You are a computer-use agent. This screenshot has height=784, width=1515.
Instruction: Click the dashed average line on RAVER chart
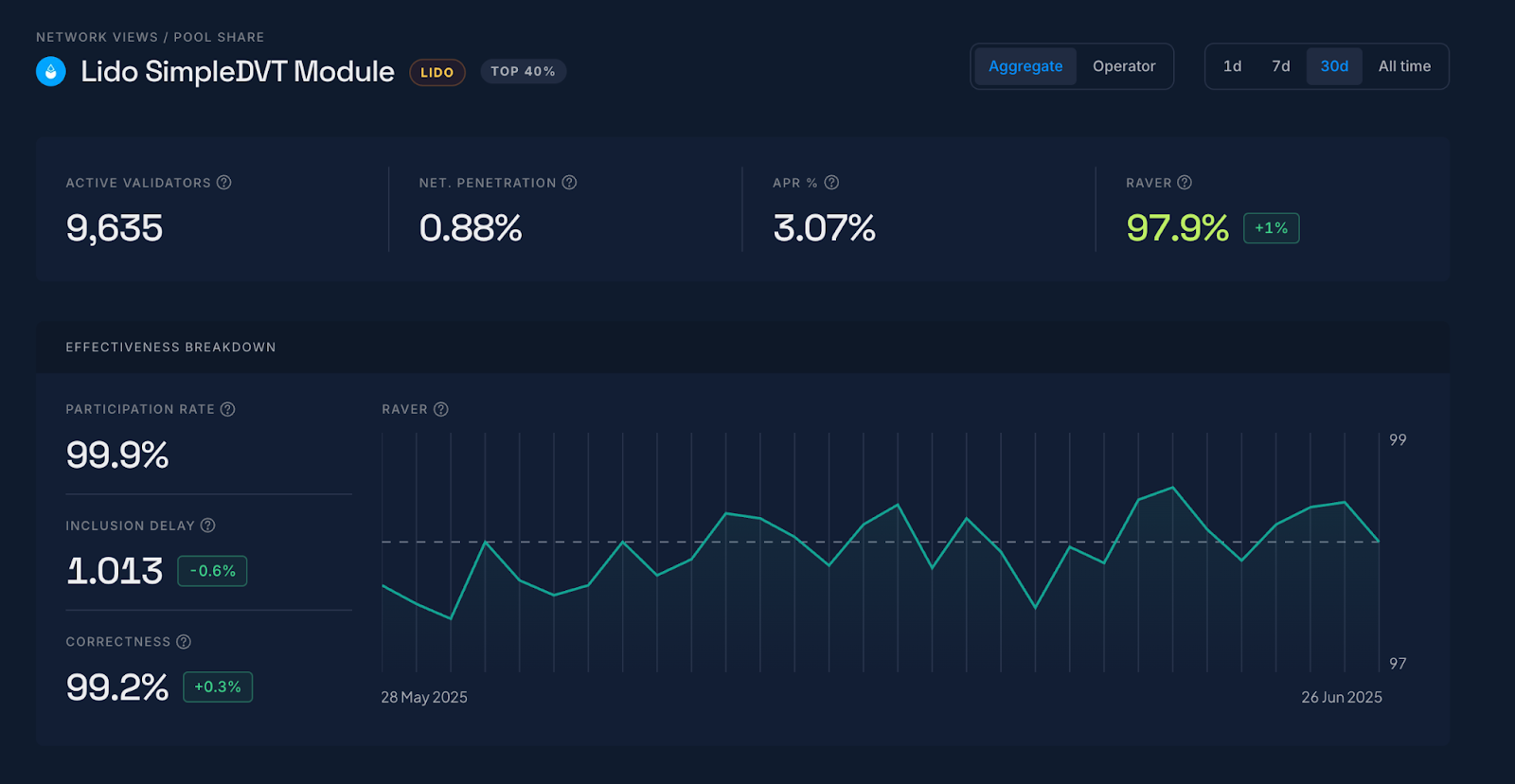pyautogui.click(x=880, y=542)
